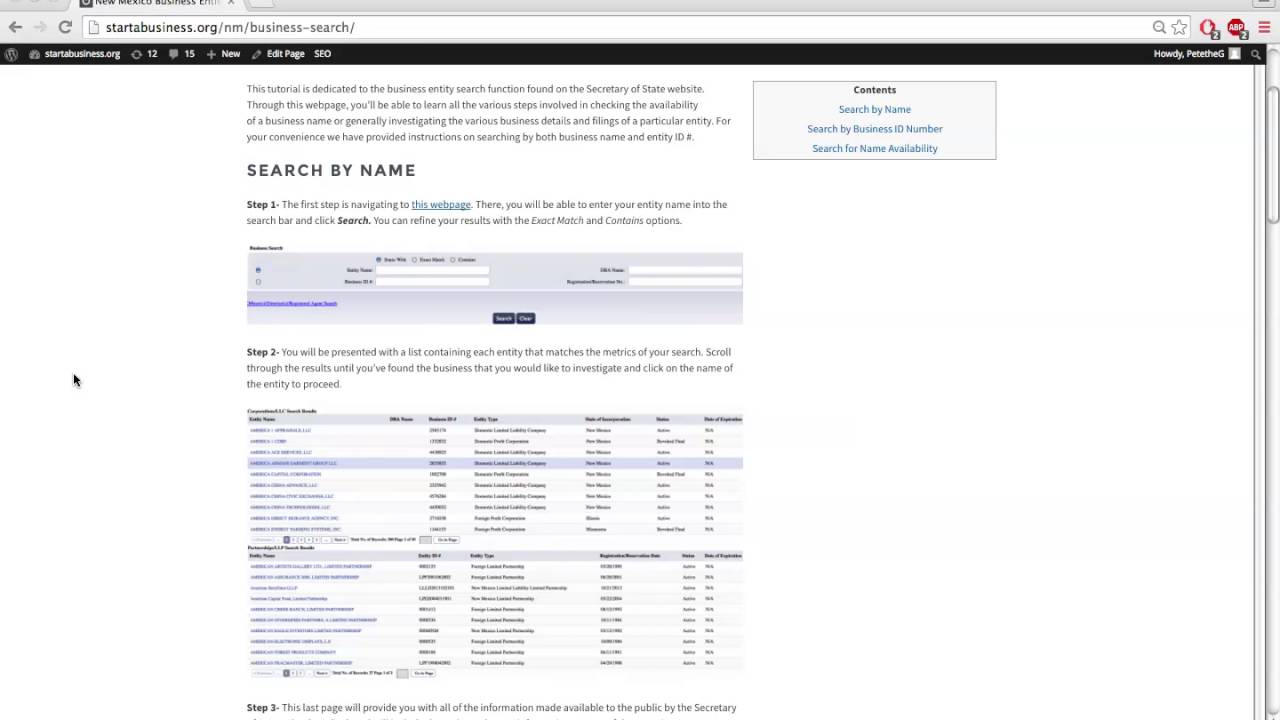Click the SEARCH BY NAME heading
The image size is (1280, 720).
pyautogui.click(x=331, y=171)
